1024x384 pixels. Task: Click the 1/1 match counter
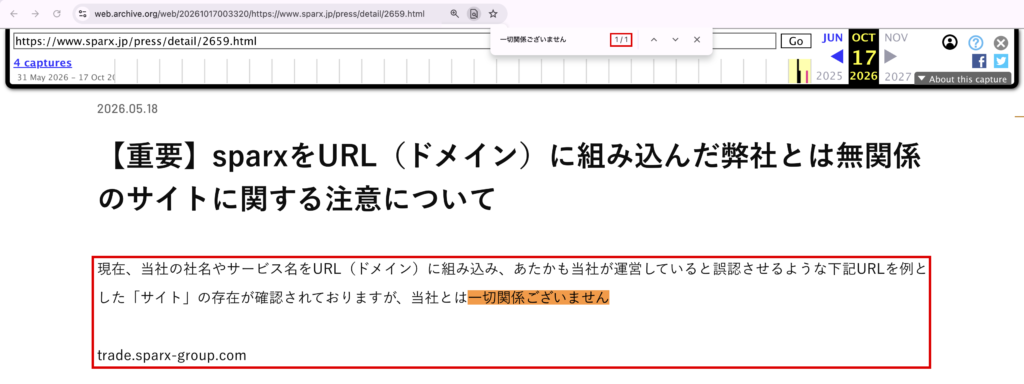(621, 40)
